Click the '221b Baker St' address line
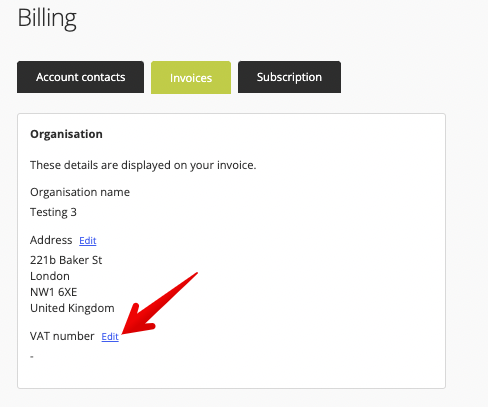The image size is (488, 407). (x=66, y=260)
